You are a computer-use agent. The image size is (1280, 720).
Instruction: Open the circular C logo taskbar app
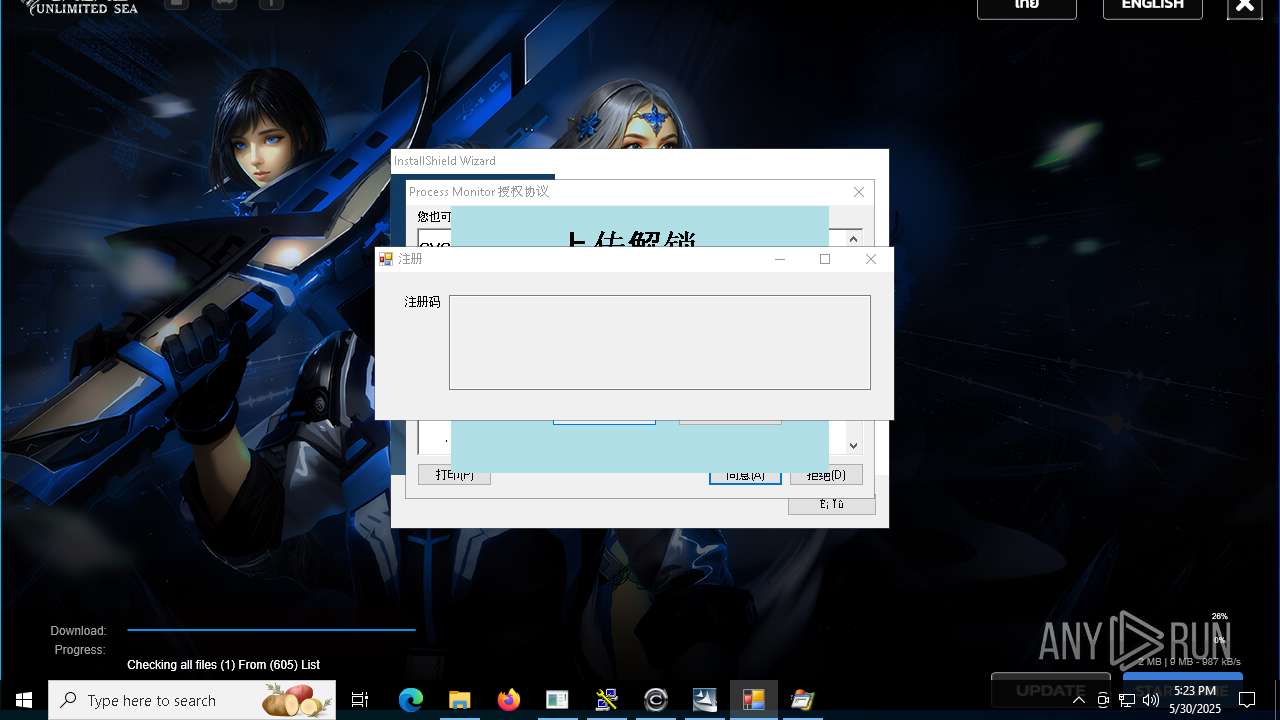(656, 700)
